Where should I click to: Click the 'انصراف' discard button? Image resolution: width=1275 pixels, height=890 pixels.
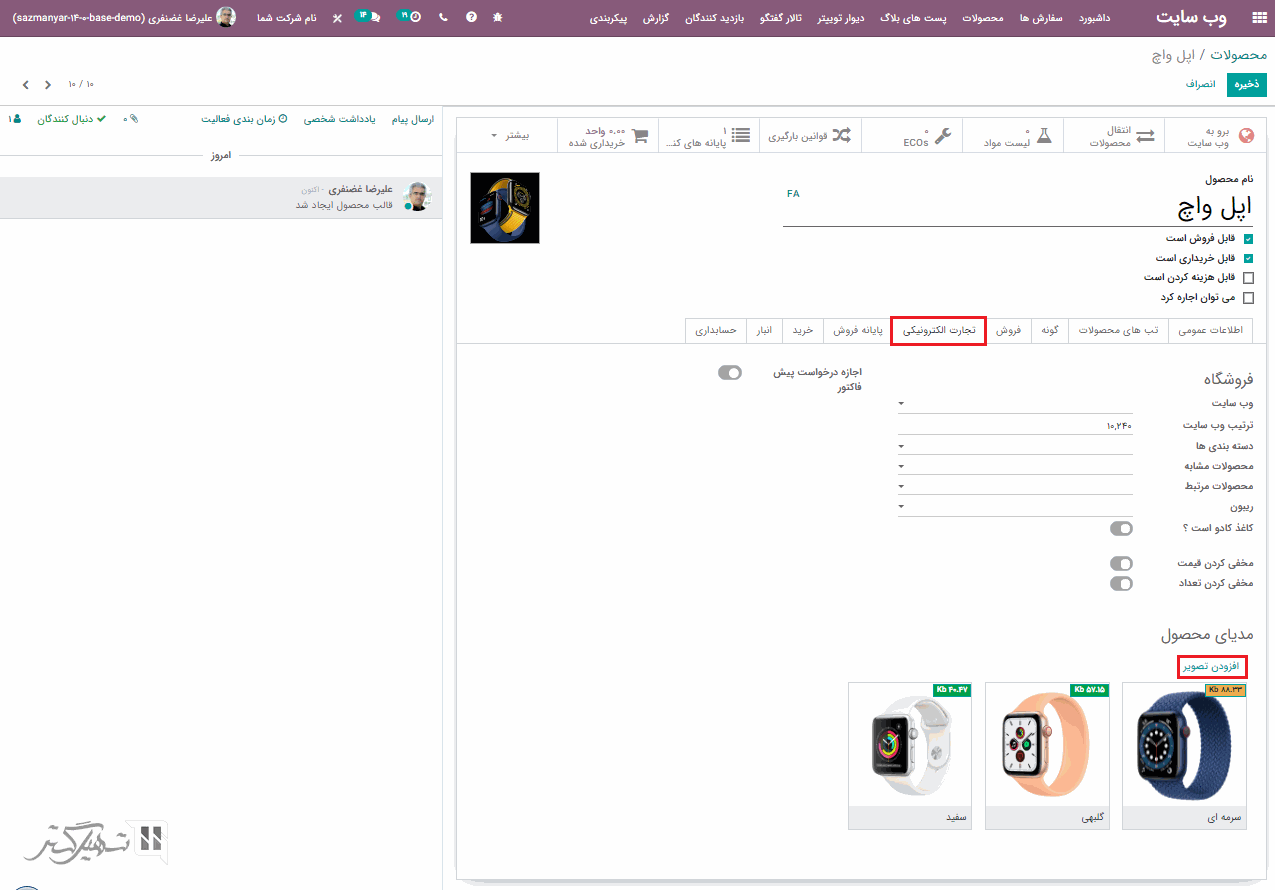tap(1200, 85)
